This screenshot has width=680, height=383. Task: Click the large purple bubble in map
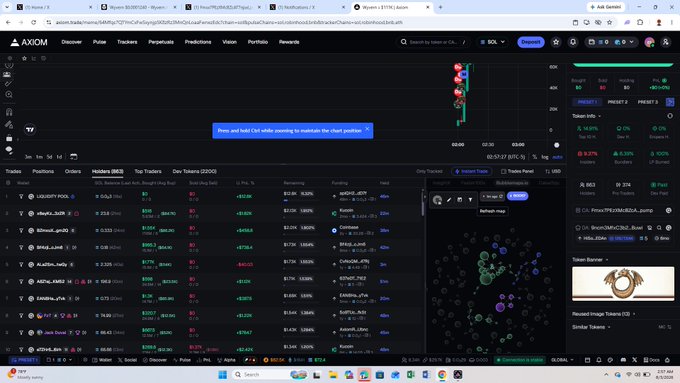click(x=500, y=308)
